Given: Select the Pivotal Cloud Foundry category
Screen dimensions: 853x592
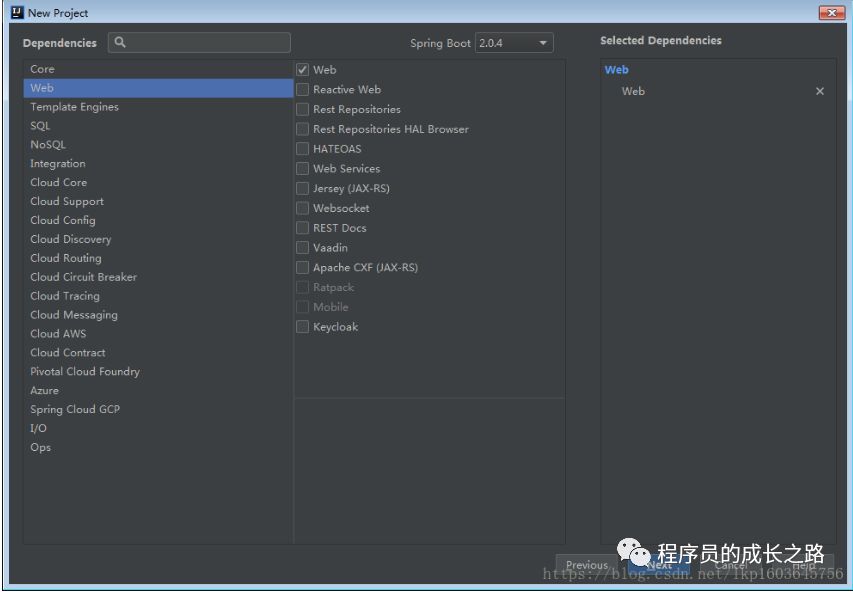Looking at the screenshot, I should (x=158, y=372).
